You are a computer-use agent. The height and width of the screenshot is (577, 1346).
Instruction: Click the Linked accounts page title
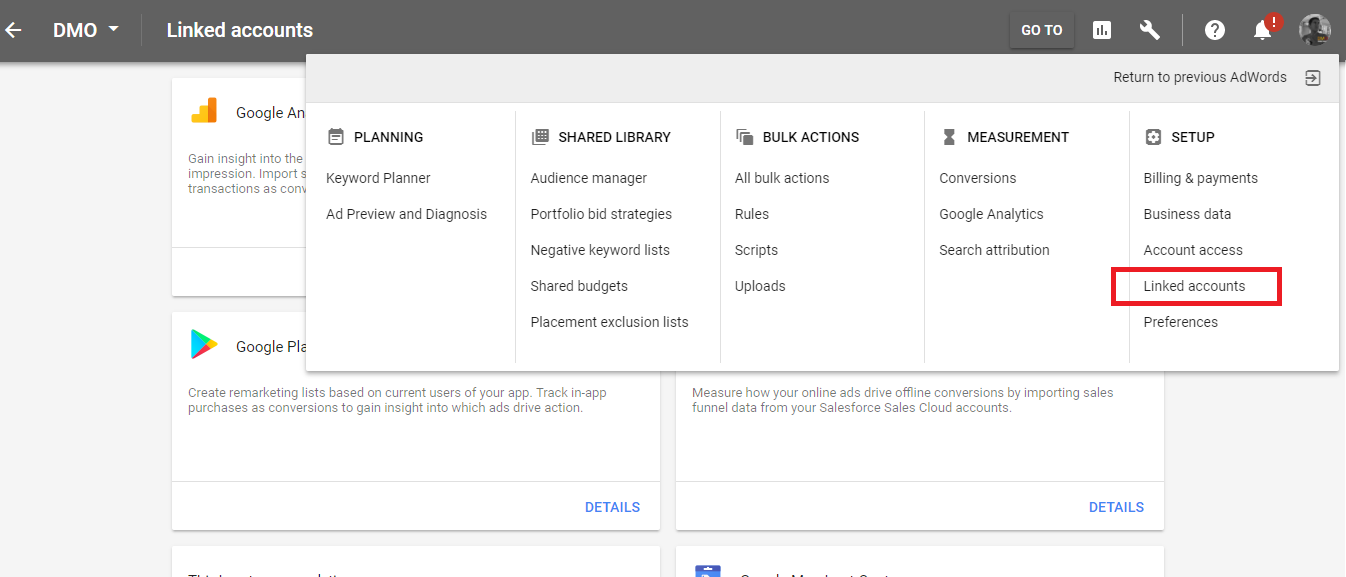[240, 30]
